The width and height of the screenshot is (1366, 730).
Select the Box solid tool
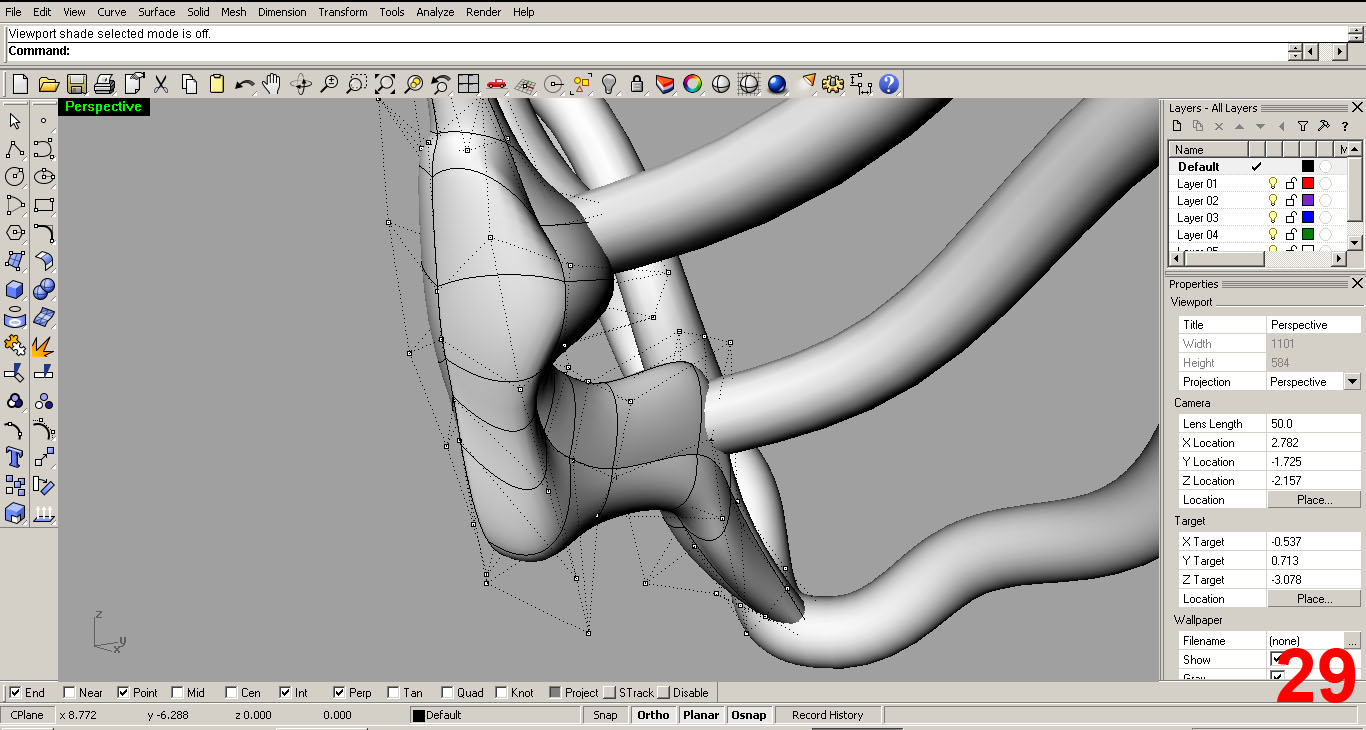pyautogui.click(x=15, y=289)
